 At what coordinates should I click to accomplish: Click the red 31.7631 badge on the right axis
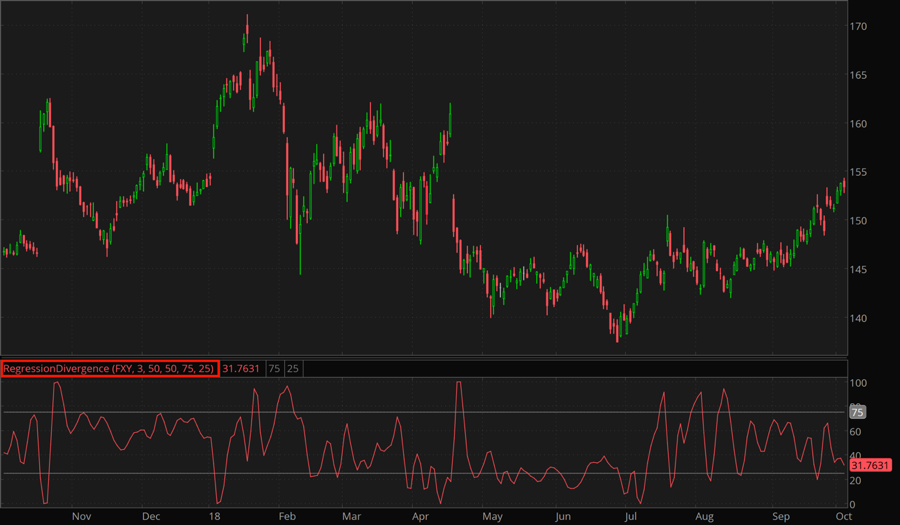coord(870,465)
